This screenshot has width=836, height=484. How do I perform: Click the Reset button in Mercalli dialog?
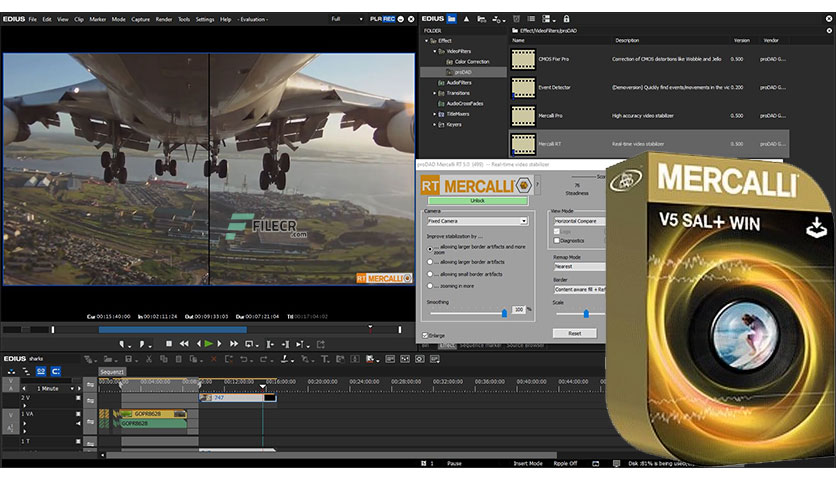coord(575,333)
